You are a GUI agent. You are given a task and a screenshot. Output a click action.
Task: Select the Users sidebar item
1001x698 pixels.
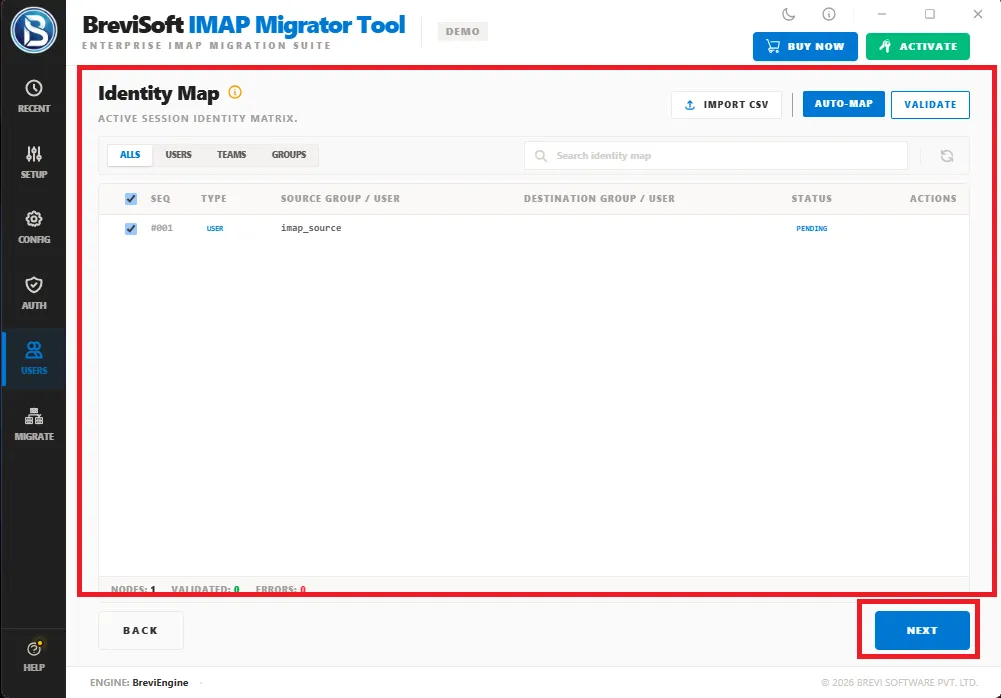point(34,358)
